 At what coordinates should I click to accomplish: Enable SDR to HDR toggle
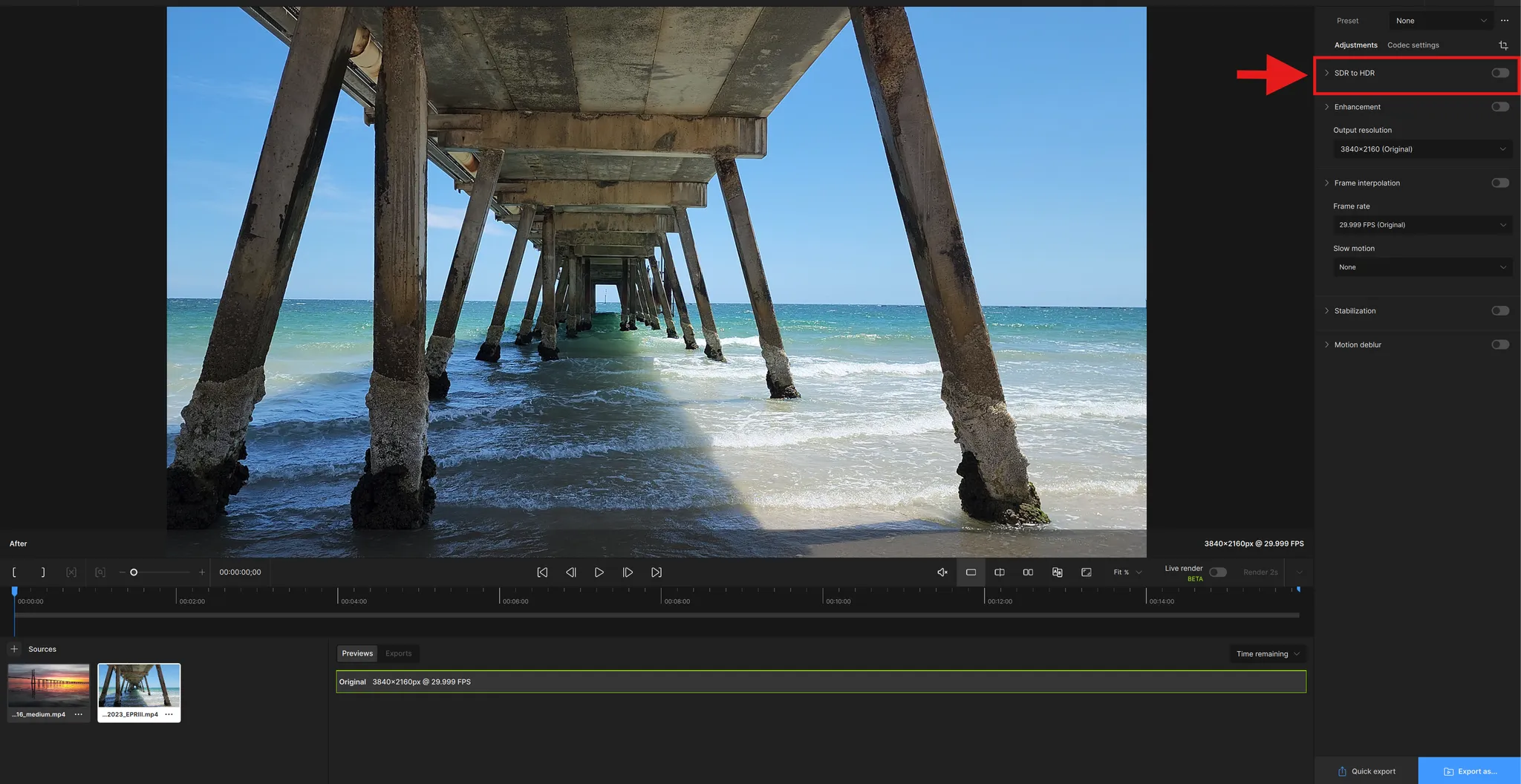1500,73
